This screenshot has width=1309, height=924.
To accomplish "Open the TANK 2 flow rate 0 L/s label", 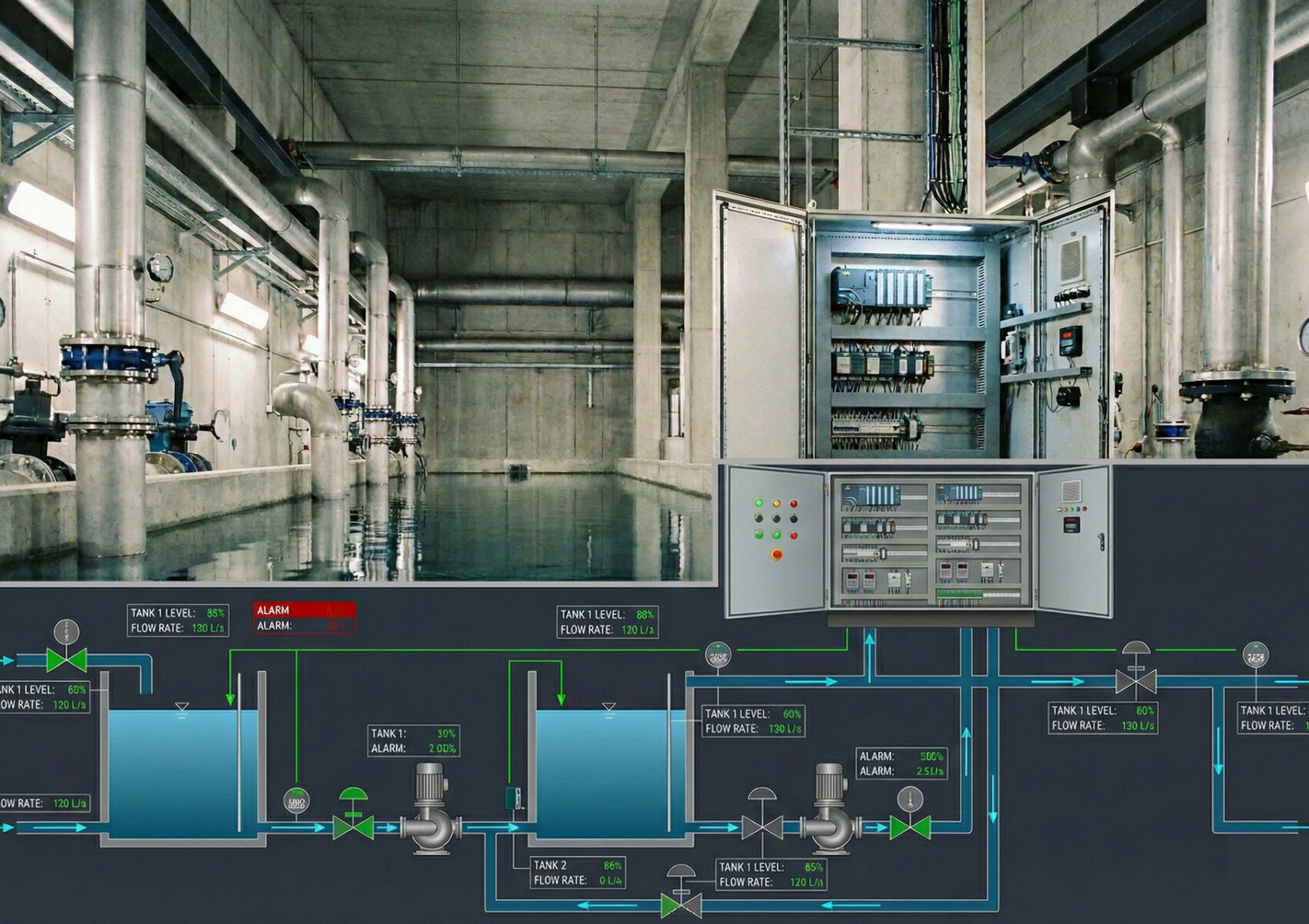I will 577,873.
